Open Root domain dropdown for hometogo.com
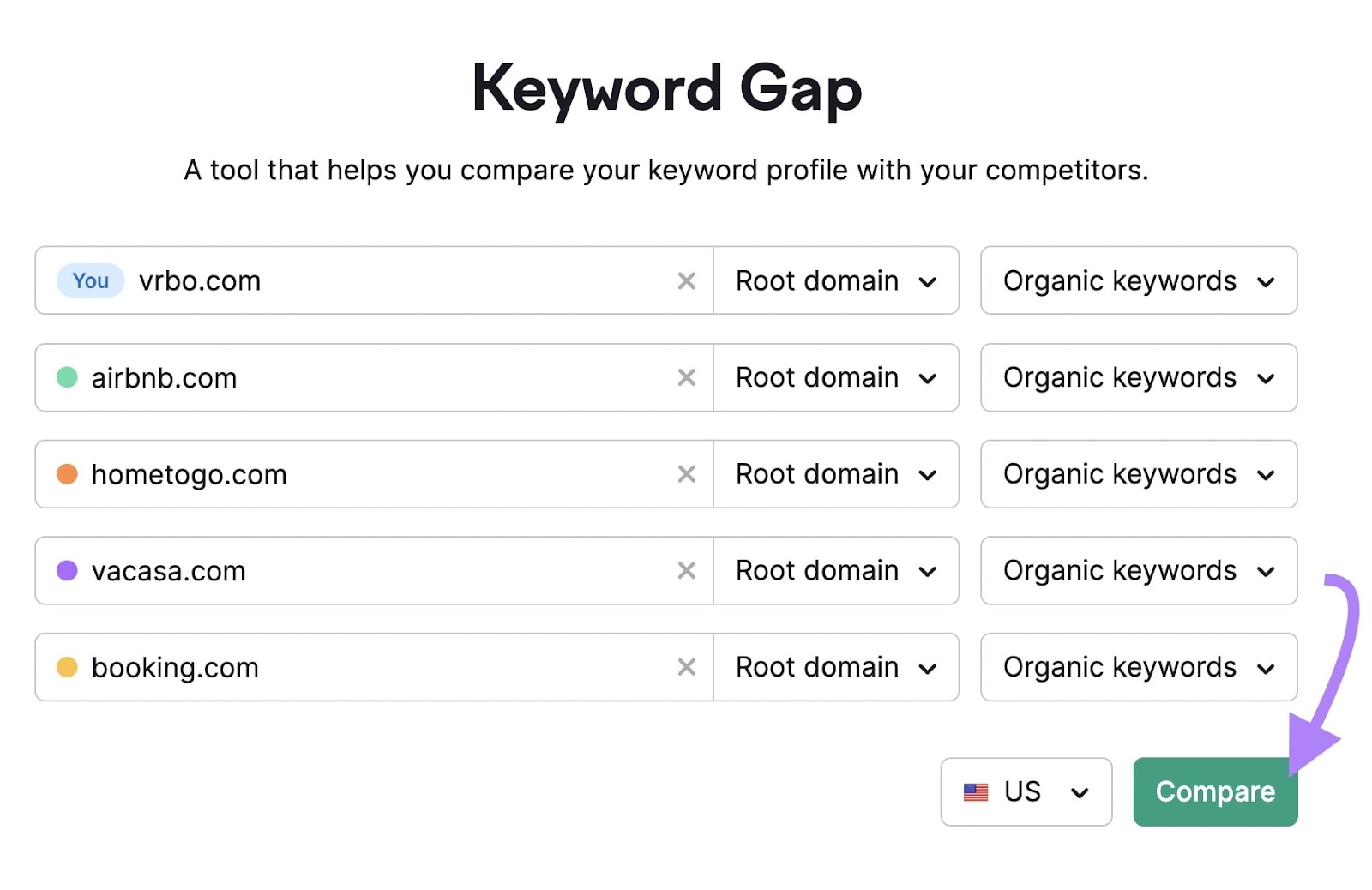Image resolution: width=1372 pixels, height=890 pixels. click(x=836, y=474)
